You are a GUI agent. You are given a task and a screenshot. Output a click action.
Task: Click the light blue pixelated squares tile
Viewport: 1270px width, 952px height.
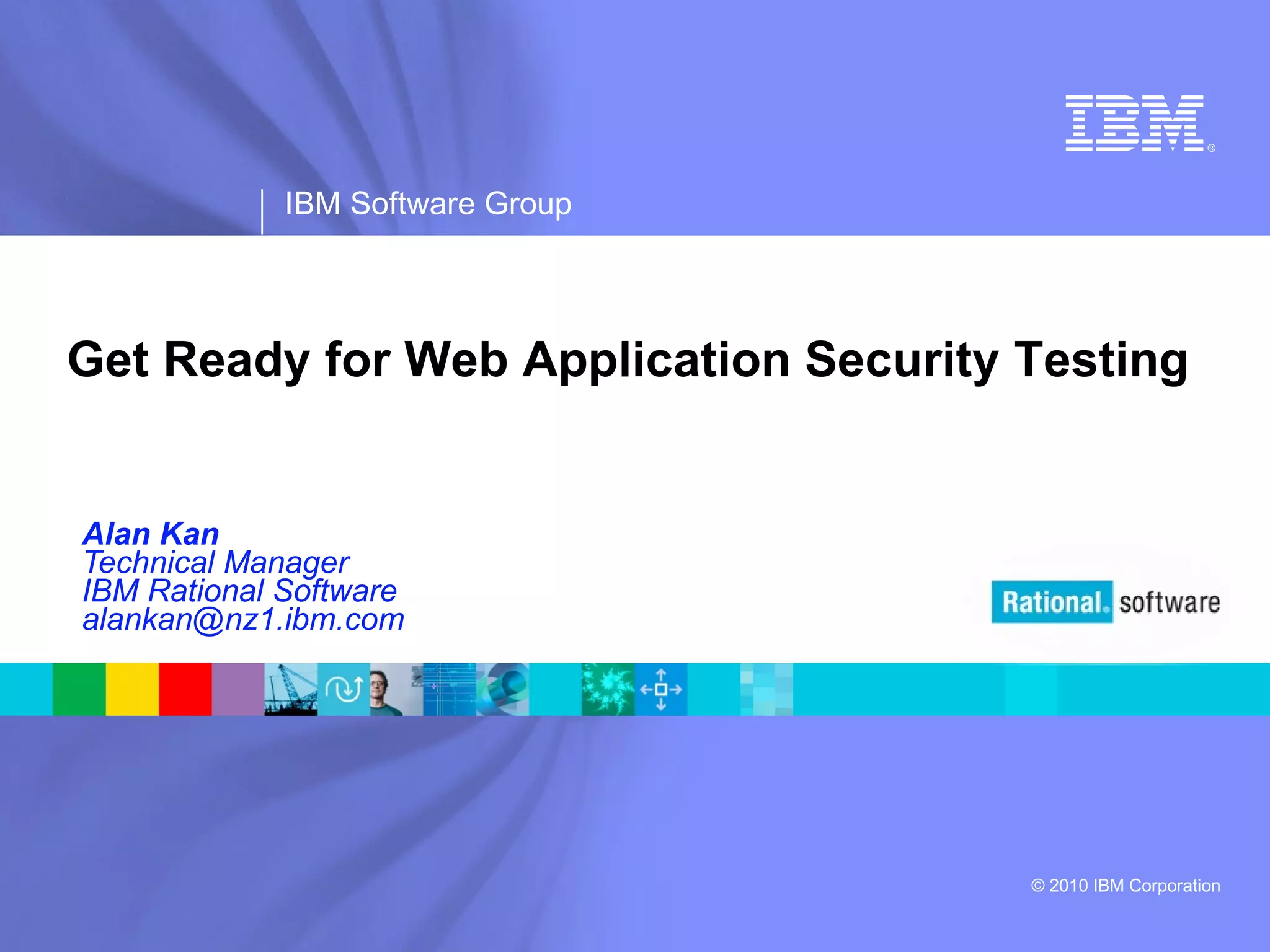(766, 689)
